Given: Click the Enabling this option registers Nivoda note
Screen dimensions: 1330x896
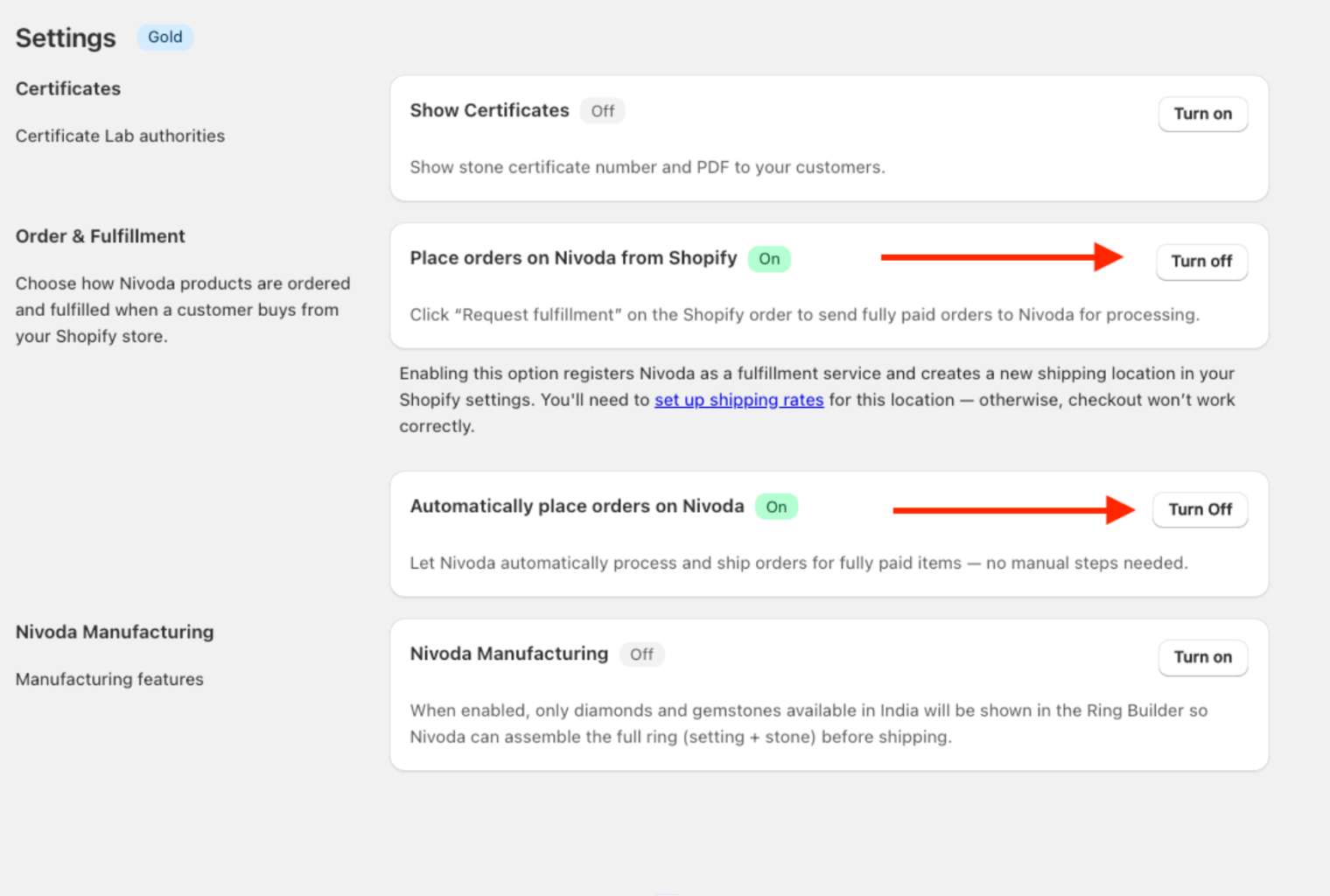Looking at the screenshot, I should pos(817,400).
